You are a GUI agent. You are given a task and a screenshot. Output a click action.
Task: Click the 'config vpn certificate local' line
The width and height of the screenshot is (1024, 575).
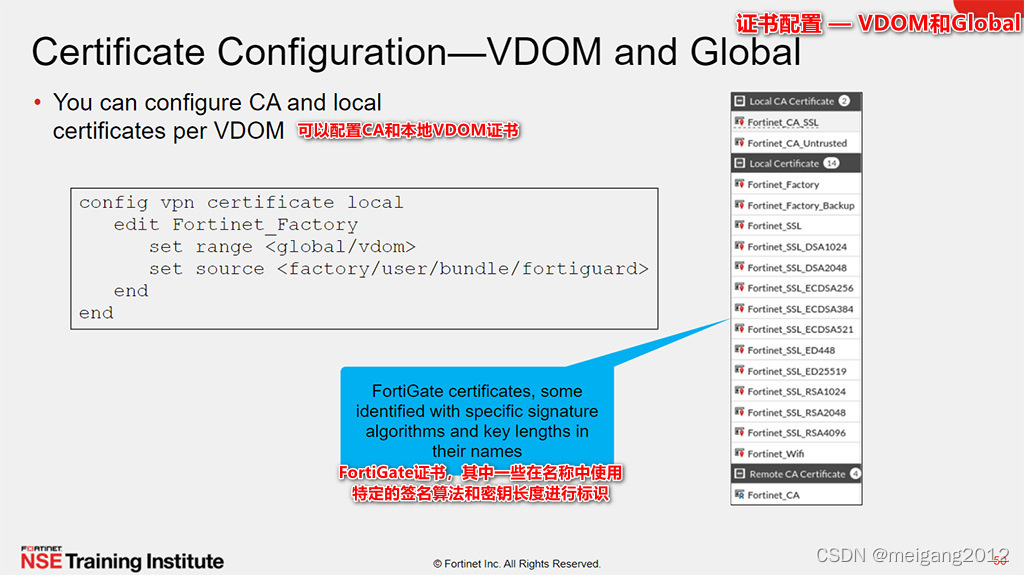click(x=241, y=203)
